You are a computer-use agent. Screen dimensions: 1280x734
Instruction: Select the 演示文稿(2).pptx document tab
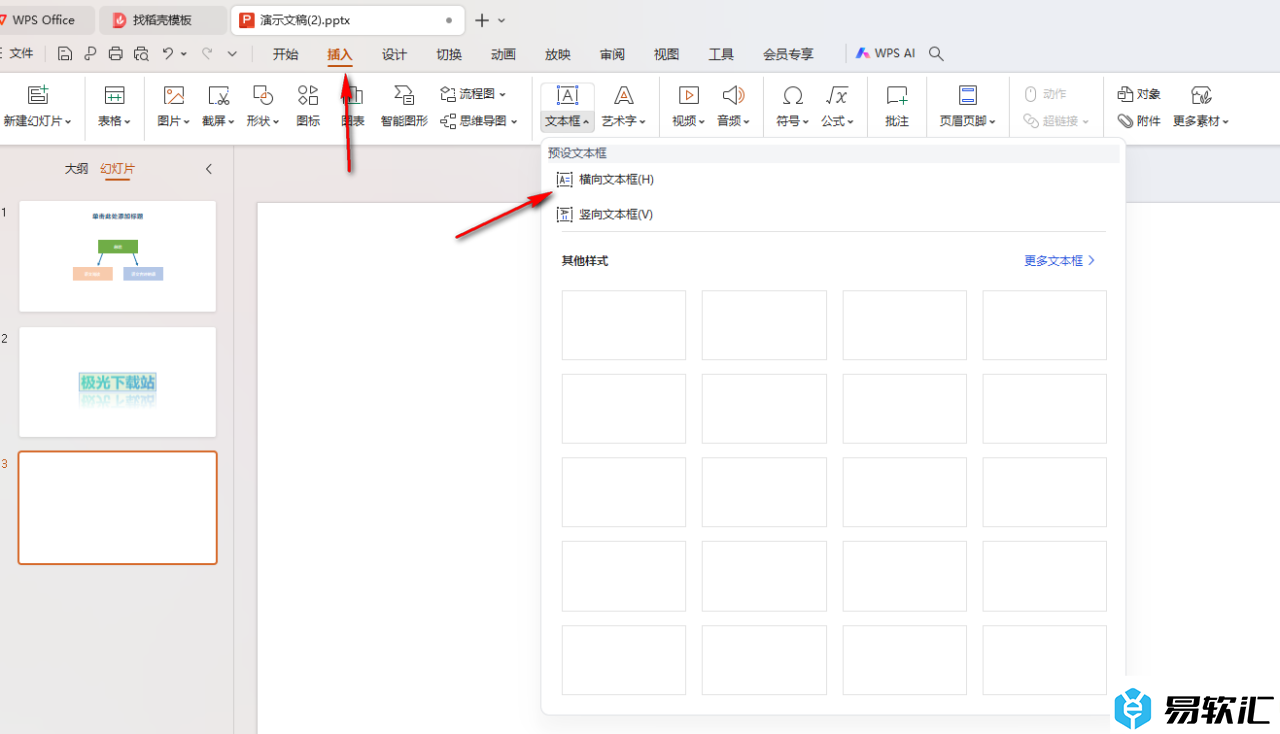pyautogui.click(x=347, y=20)
